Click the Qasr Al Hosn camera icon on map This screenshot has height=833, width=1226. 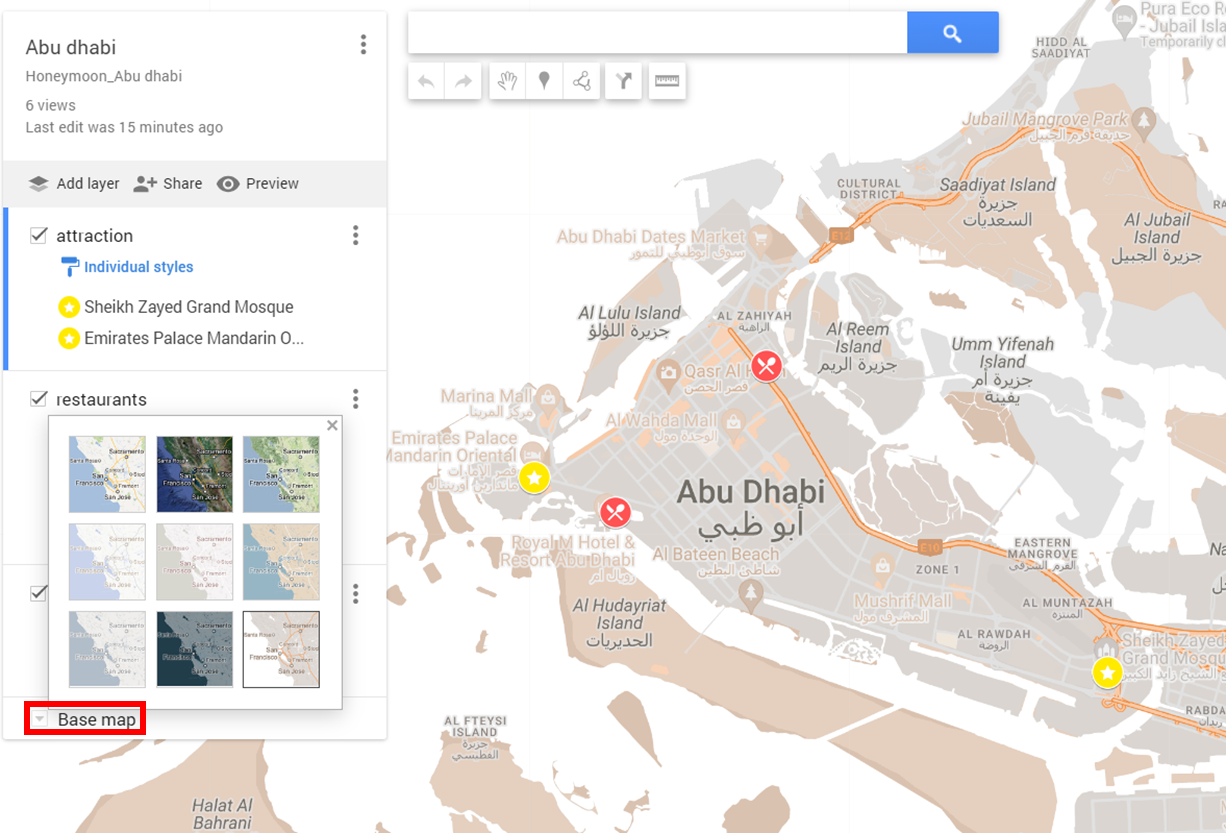point(668,373)
